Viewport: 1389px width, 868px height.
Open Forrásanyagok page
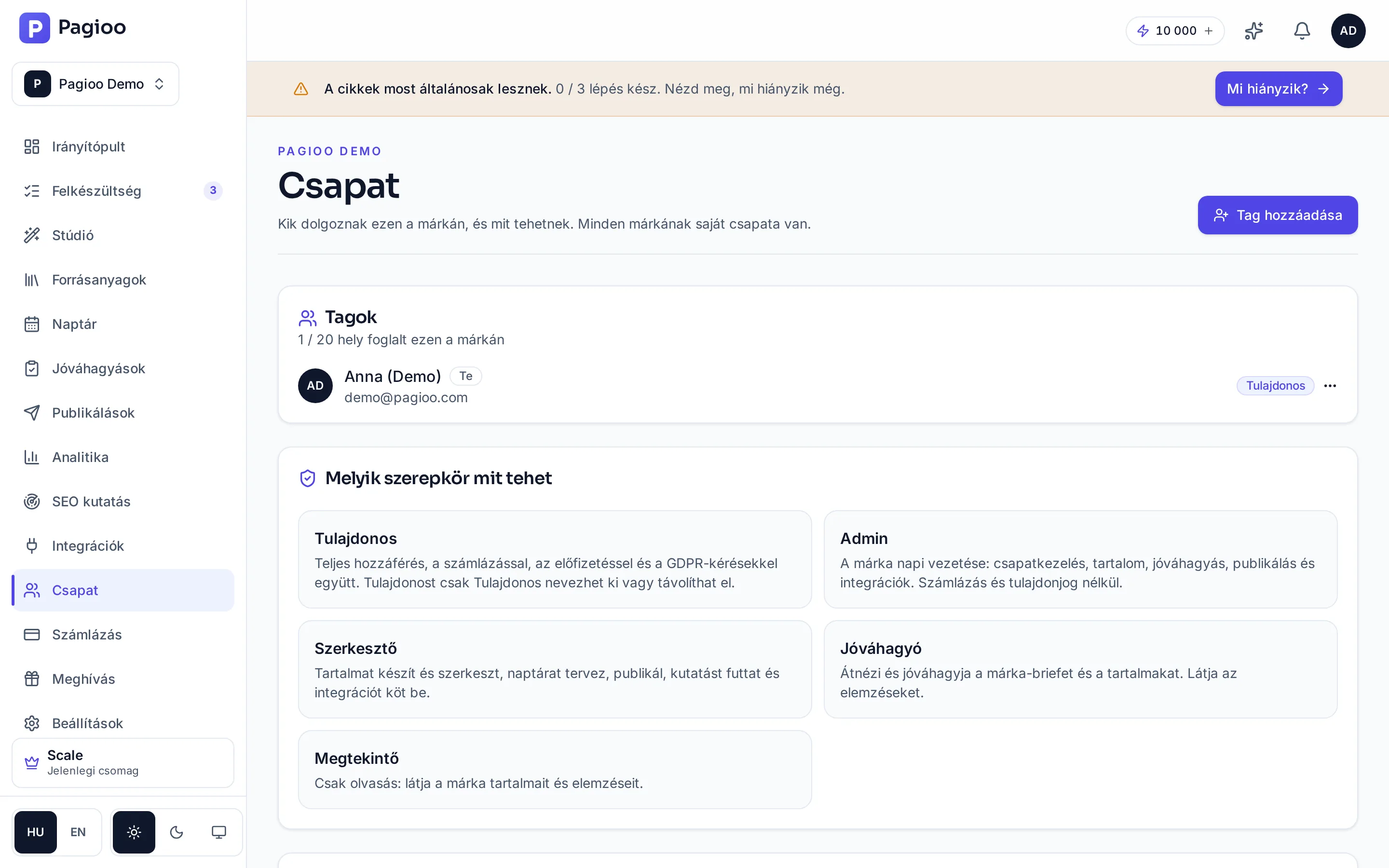pyautogui.click(x=123, y=280)
